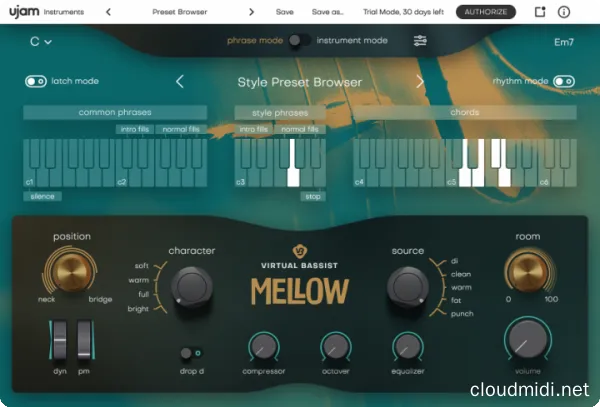The width and height of the screenshot is (600, 407).
Task: Click the volume knob
Action: (x=526, y=343)
